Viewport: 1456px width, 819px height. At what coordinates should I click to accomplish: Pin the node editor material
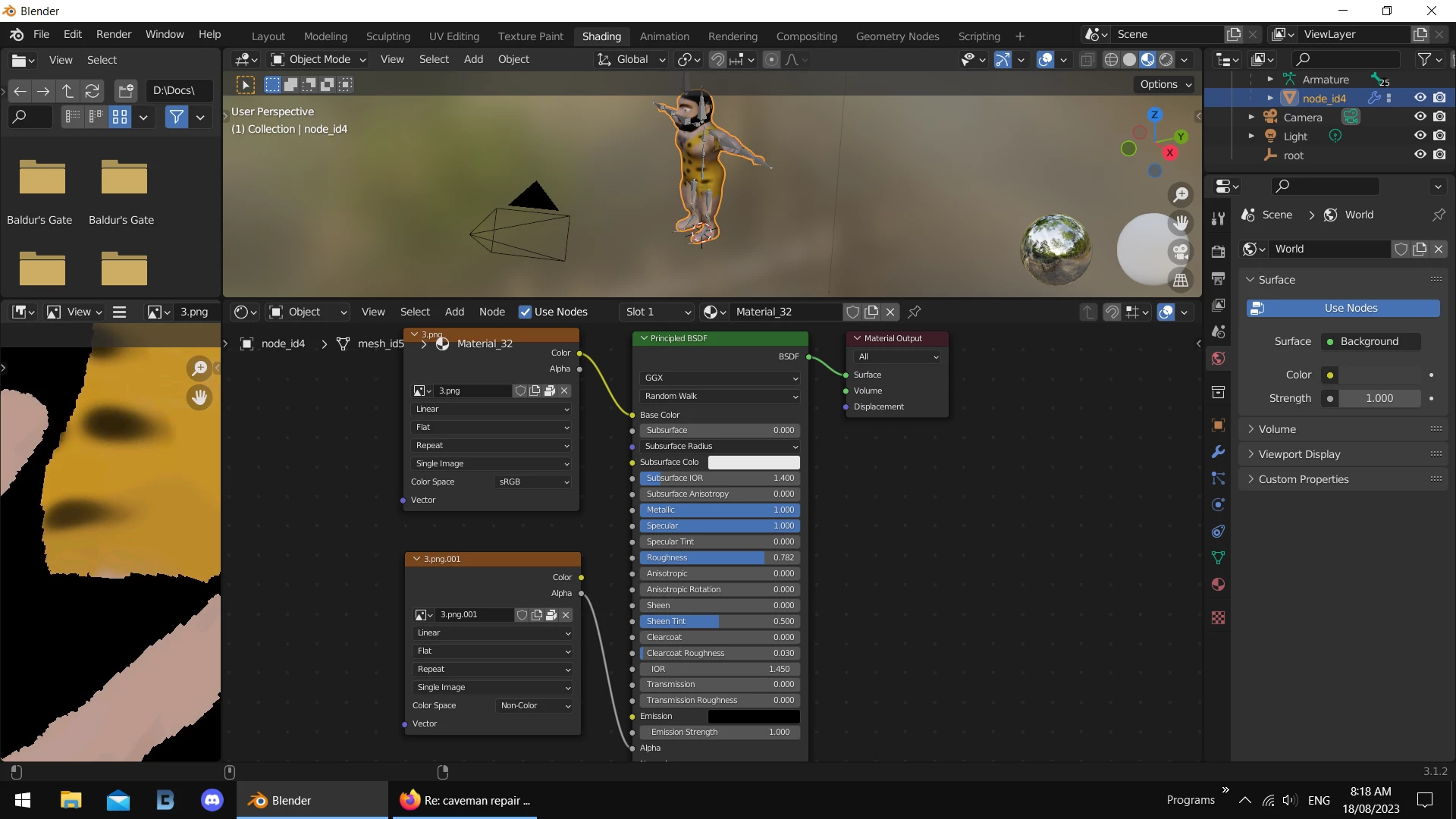tap(915, 312)
